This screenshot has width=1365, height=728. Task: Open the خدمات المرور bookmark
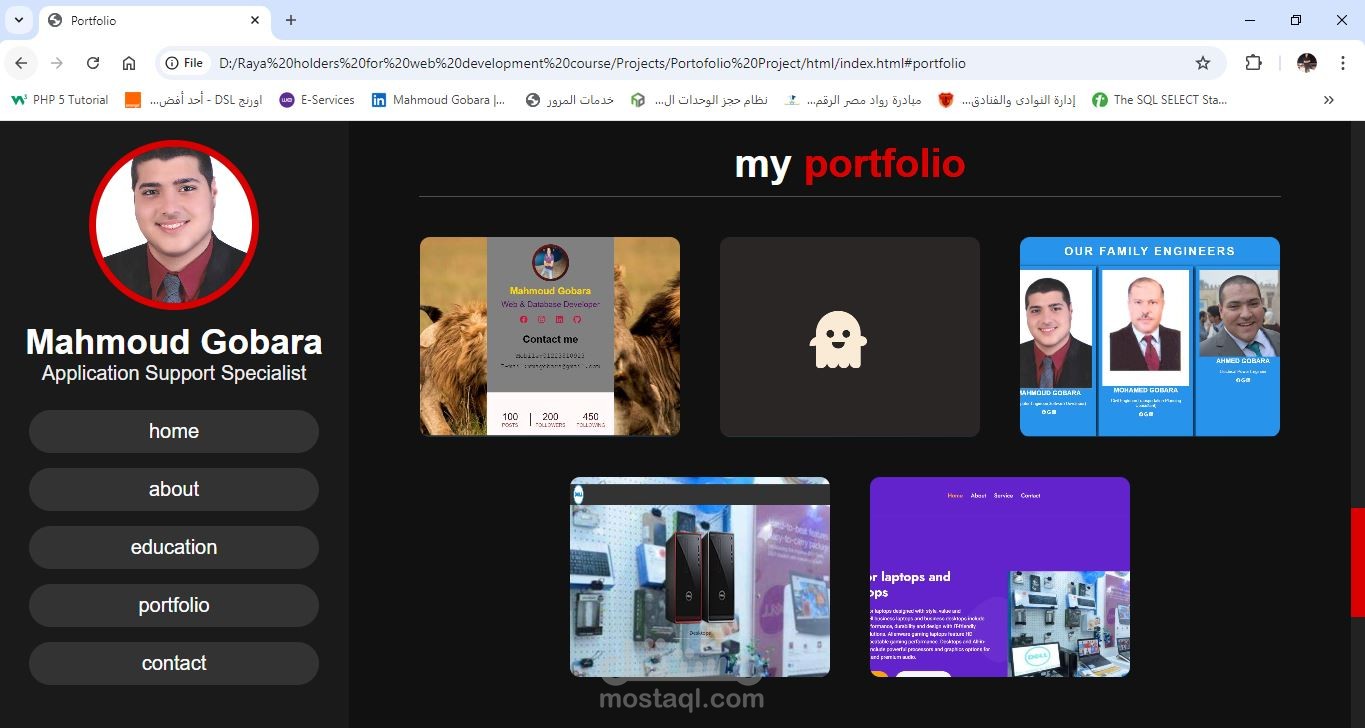[x=570, y=100]
